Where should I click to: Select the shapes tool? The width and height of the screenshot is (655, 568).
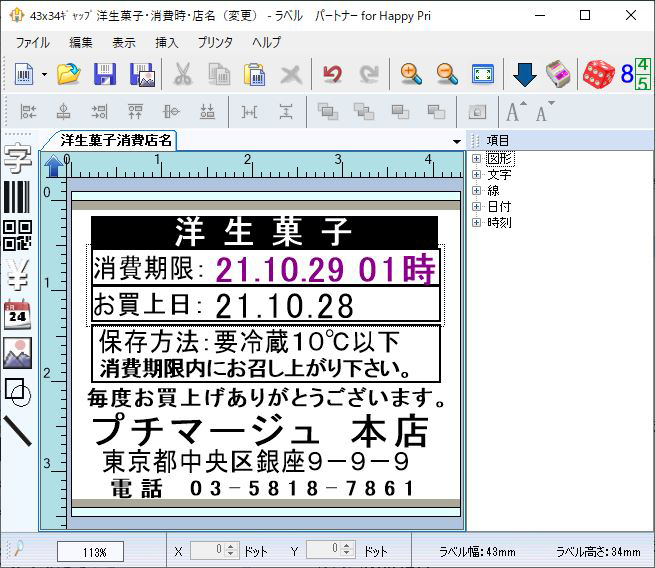tap(17, 392)
